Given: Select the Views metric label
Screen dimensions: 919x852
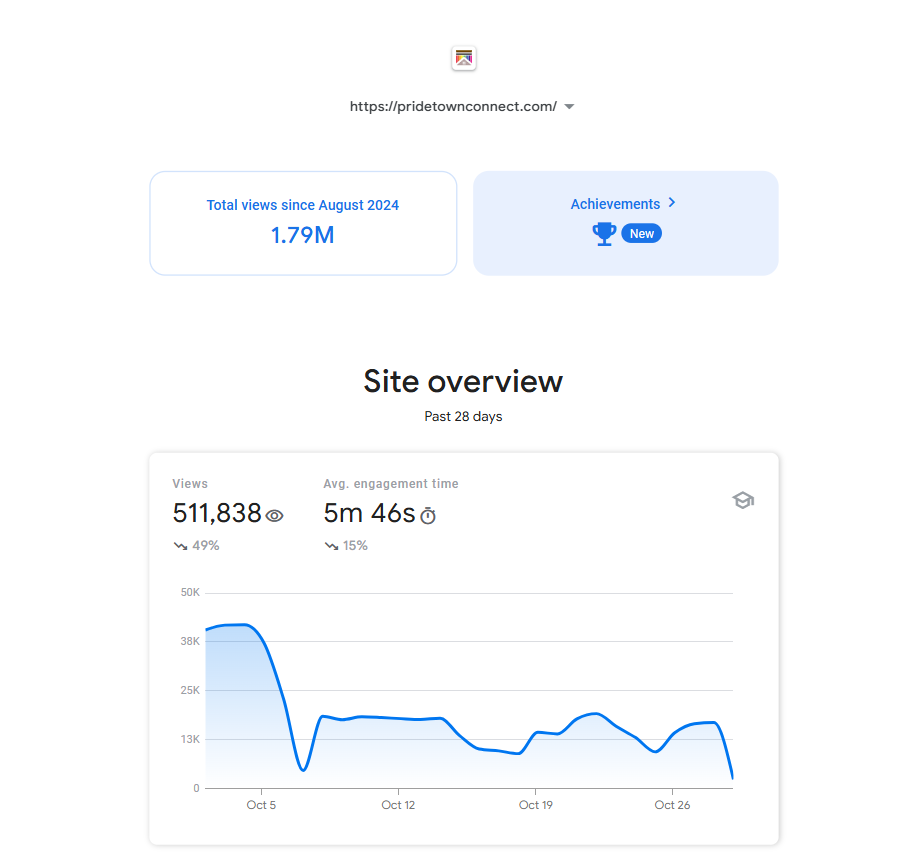Looking at the screenshot, I should [x=190, y=484].
